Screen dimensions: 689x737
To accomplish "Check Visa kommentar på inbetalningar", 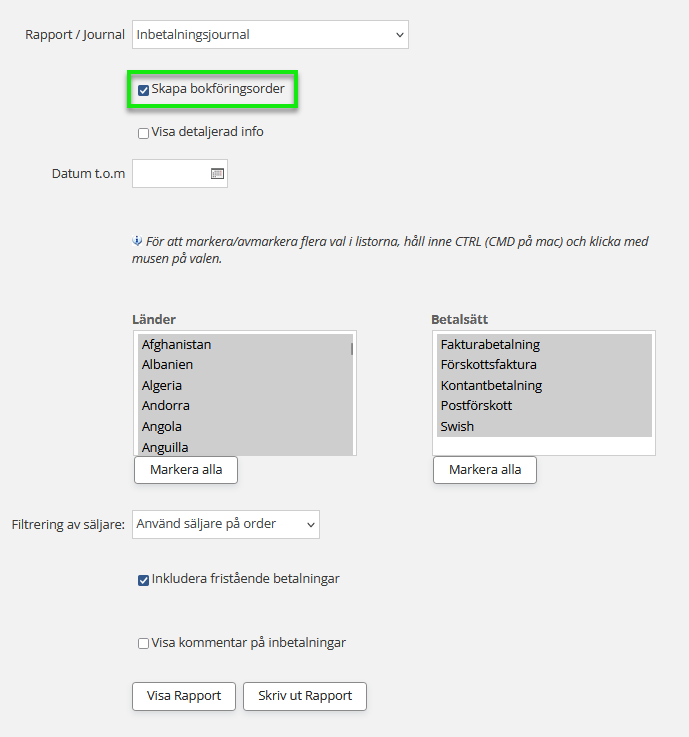I will (144, 644).
